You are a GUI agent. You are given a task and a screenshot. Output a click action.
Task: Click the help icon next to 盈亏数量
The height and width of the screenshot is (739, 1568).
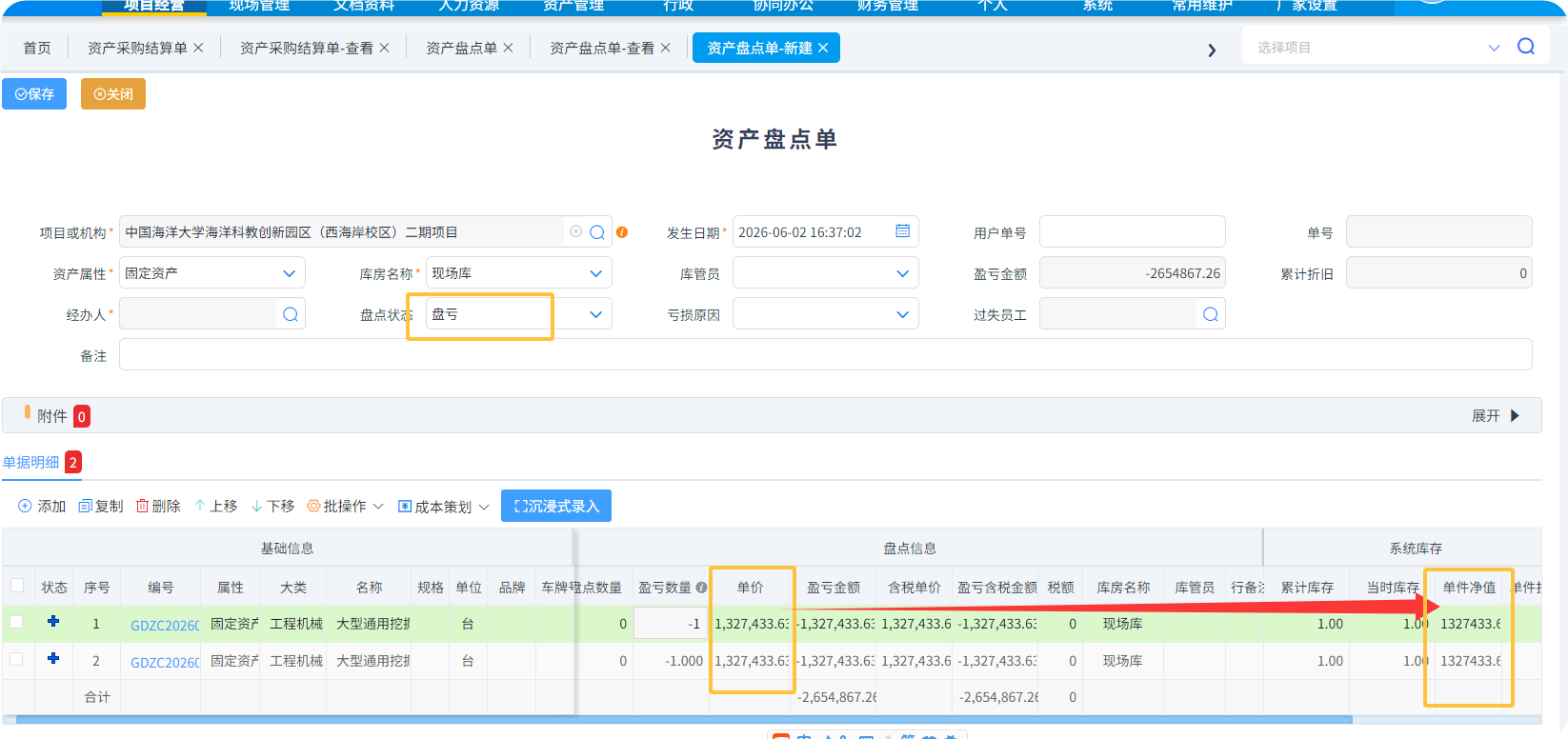pos(701,588)
